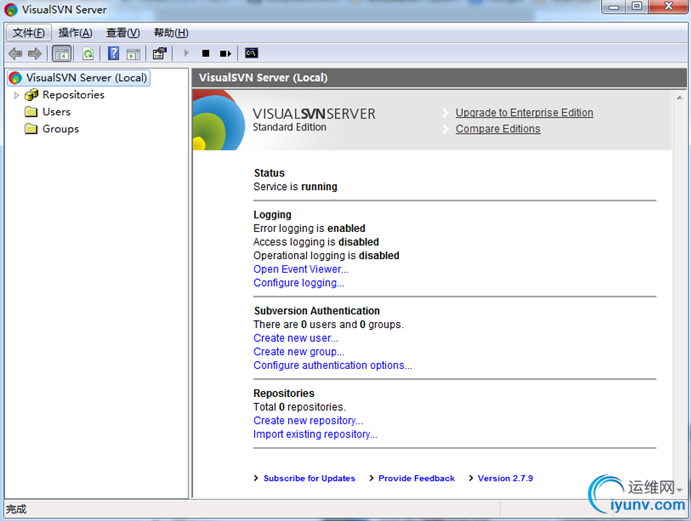Screen dimensions: 691x521
Task: Click the Forward arrow toolbar icon
Action: (x=34, y=54)
